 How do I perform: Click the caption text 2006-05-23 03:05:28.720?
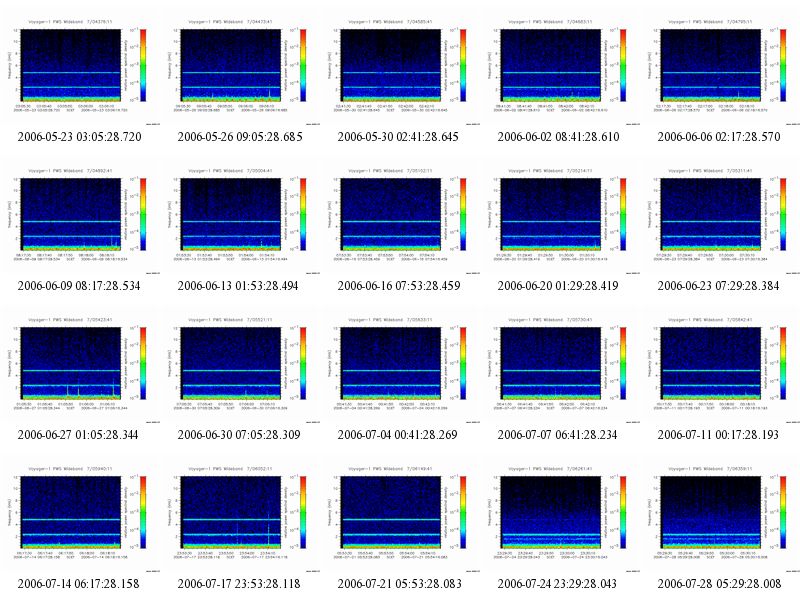tap(80, 137)
